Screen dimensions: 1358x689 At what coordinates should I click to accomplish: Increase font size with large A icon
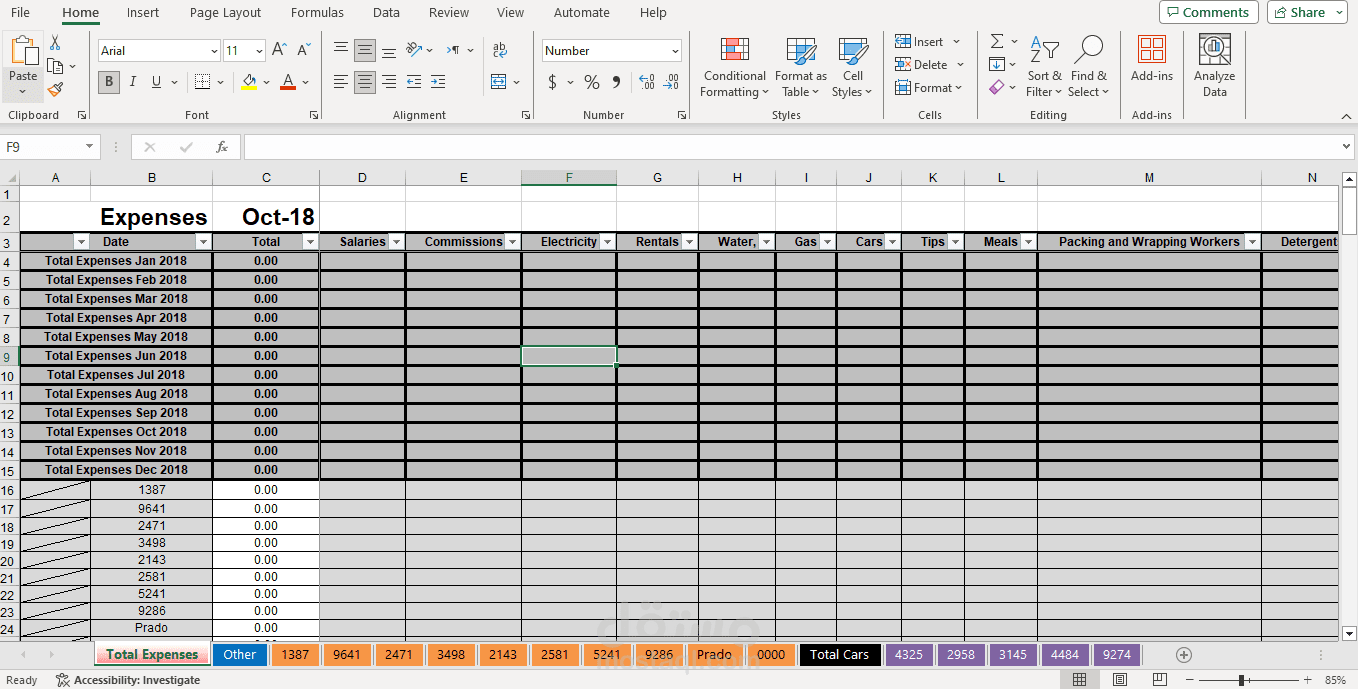[x=280, y=50]
